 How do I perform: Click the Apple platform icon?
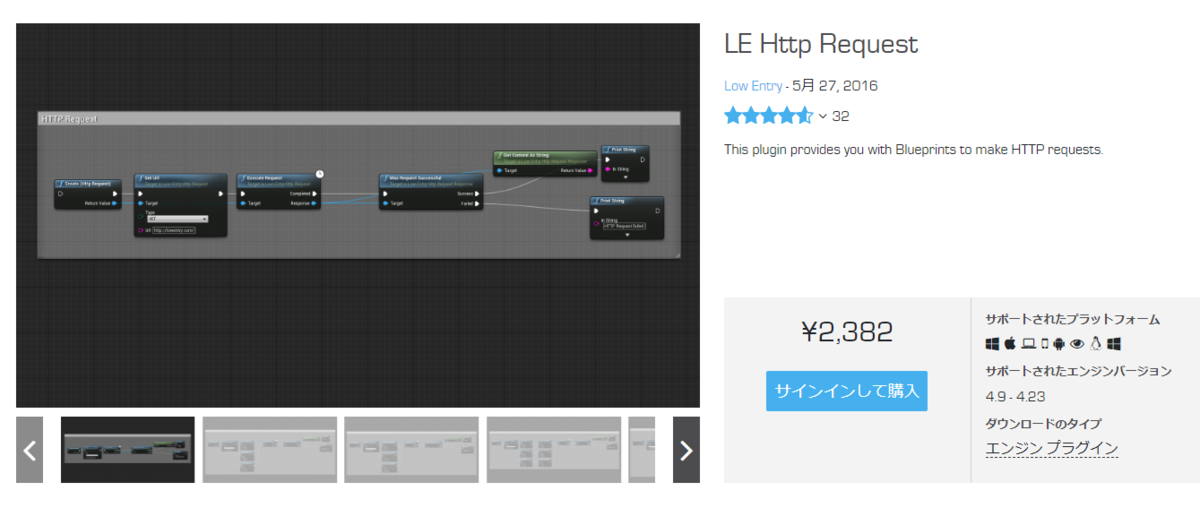tap(1010, 343)
